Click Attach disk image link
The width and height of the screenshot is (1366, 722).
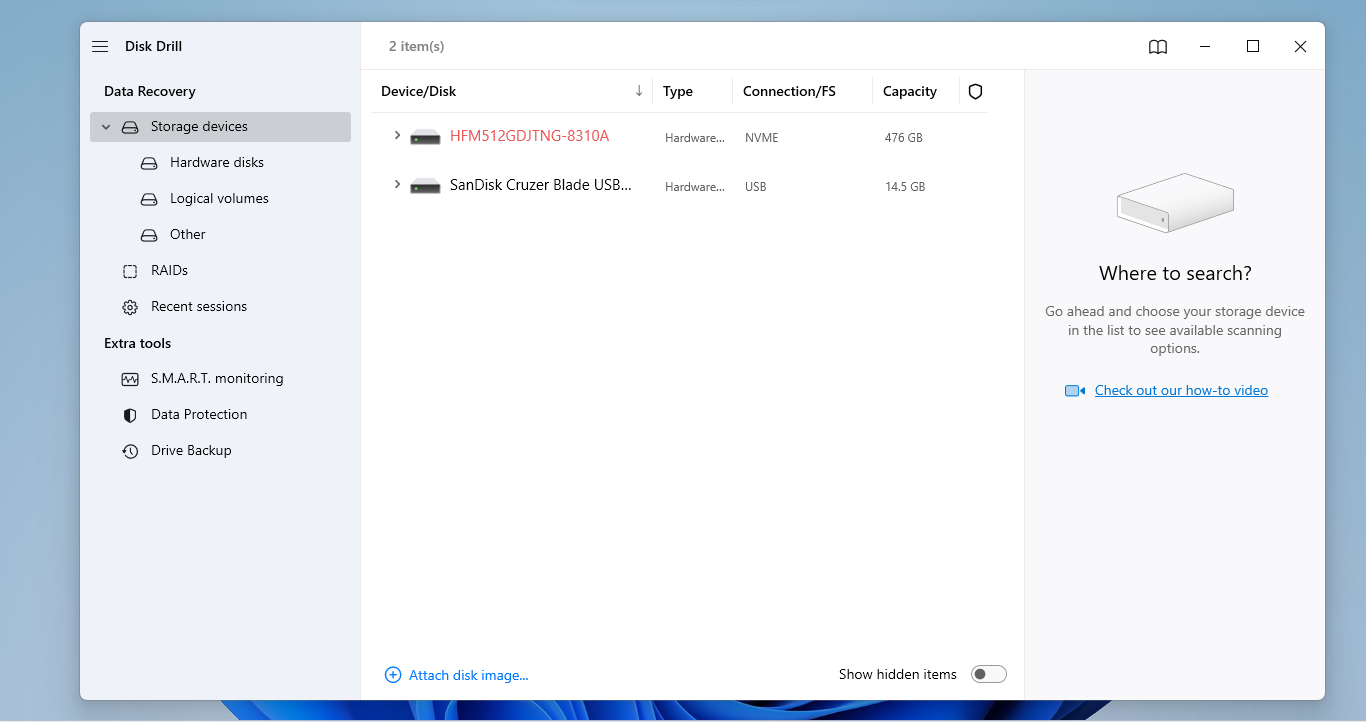pos(468,675)
